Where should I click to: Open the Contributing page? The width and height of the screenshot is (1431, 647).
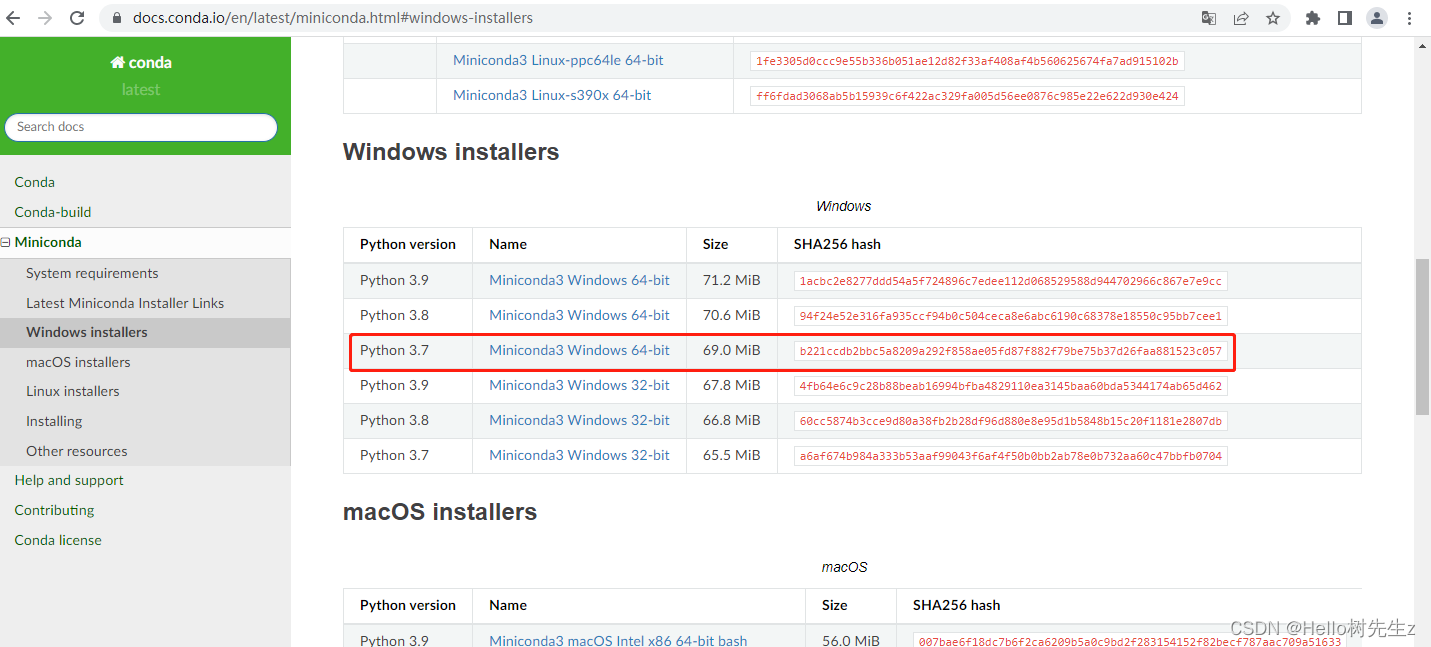tap(54, 510)
